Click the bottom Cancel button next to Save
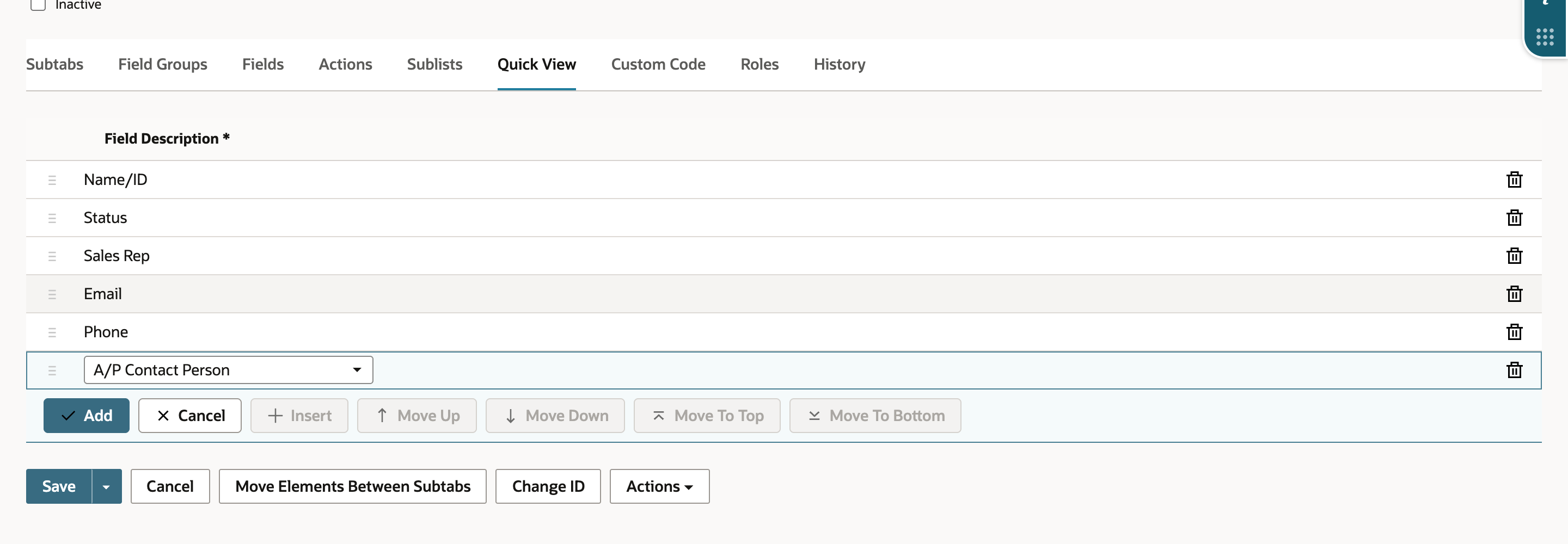This screenshot has width=1568, height=544. pos(170,486)
